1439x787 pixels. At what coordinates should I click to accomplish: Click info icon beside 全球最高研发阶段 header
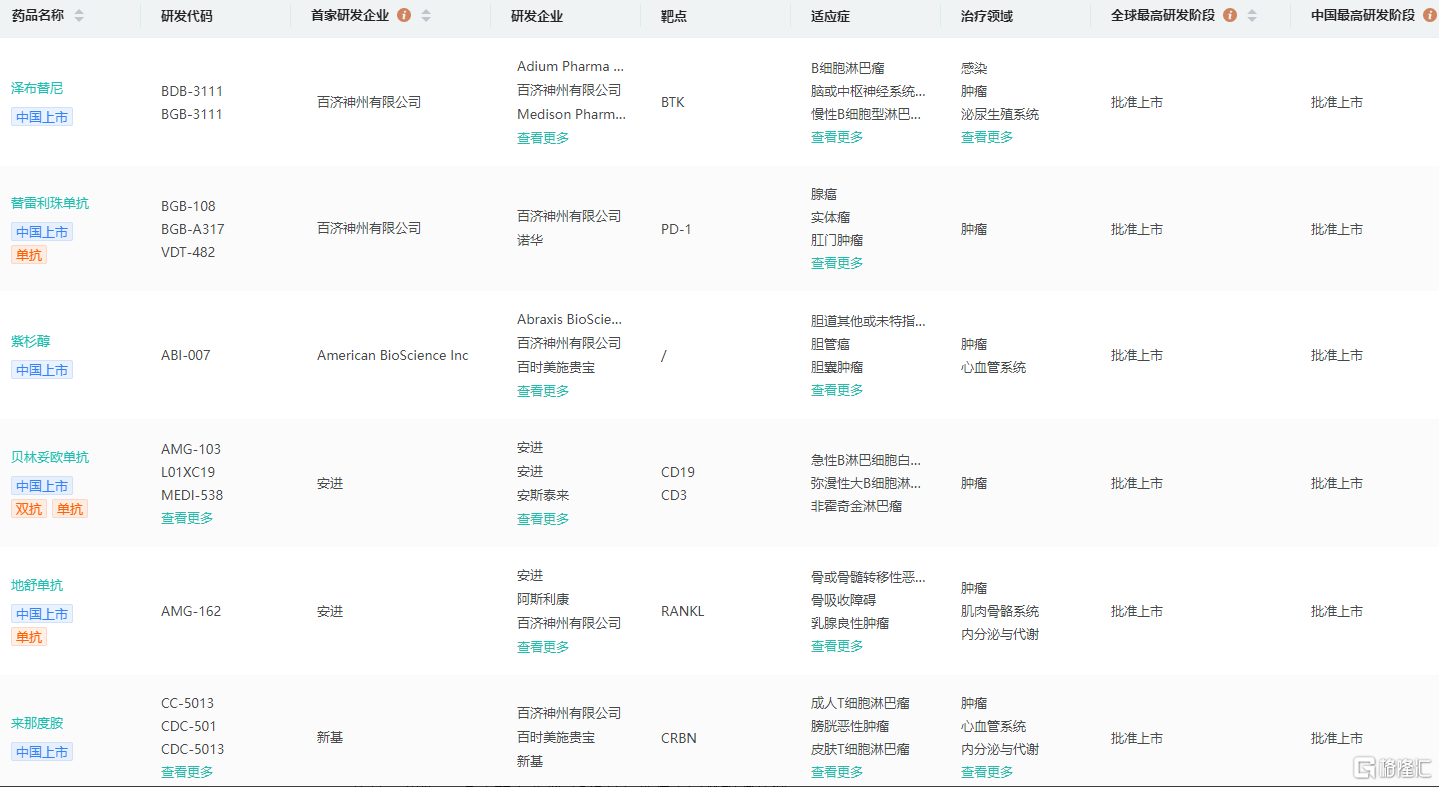pyautogui.click(x=1230, y=15)
